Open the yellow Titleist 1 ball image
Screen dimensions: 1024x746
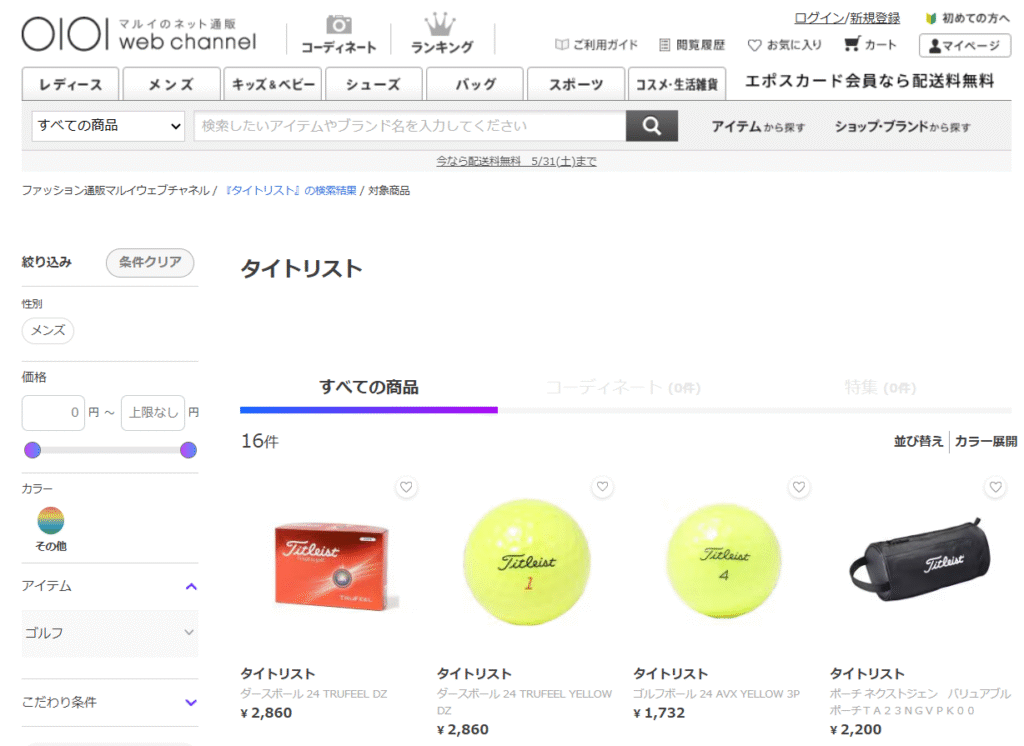[x=526, y=562]
